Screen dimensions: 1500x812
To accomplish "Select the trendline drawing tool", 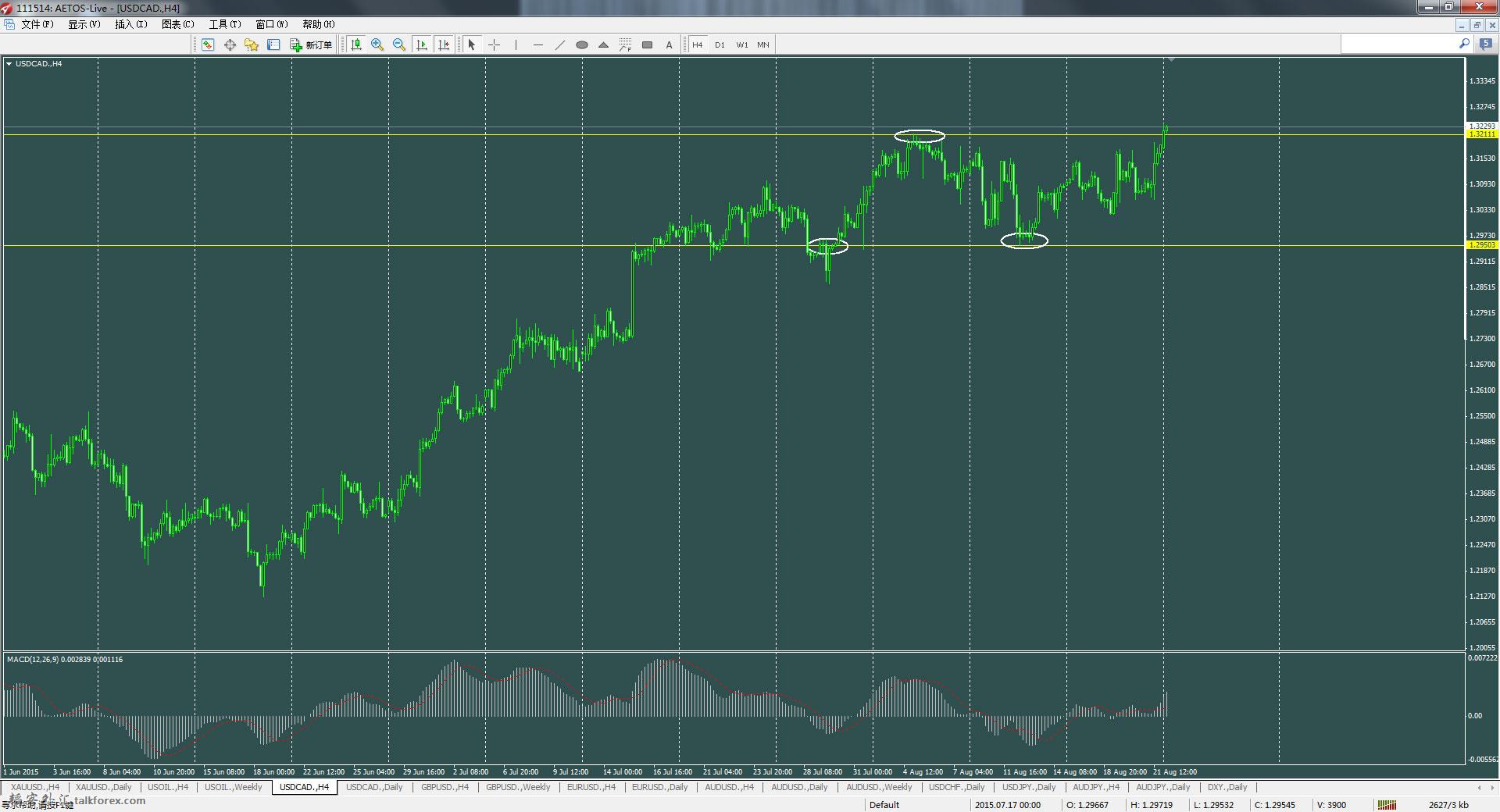I will click(559, 45).
